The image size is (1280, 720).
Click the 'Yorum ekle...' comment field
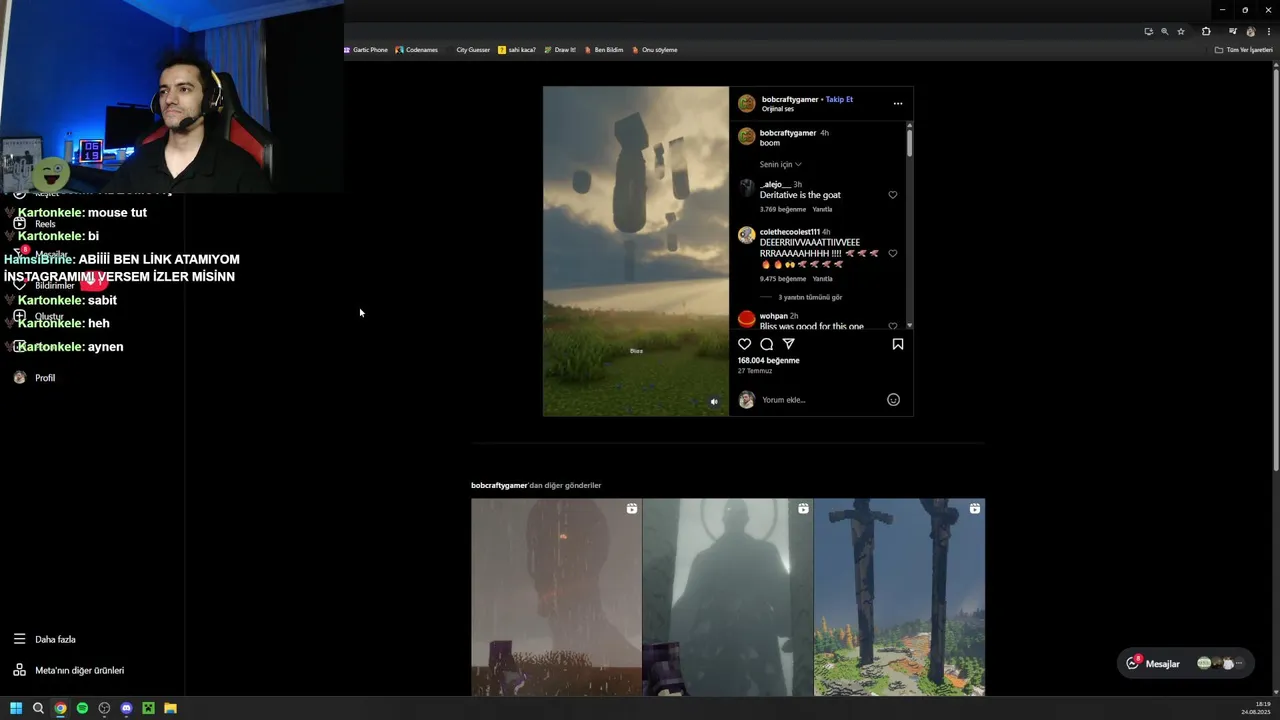820,400
